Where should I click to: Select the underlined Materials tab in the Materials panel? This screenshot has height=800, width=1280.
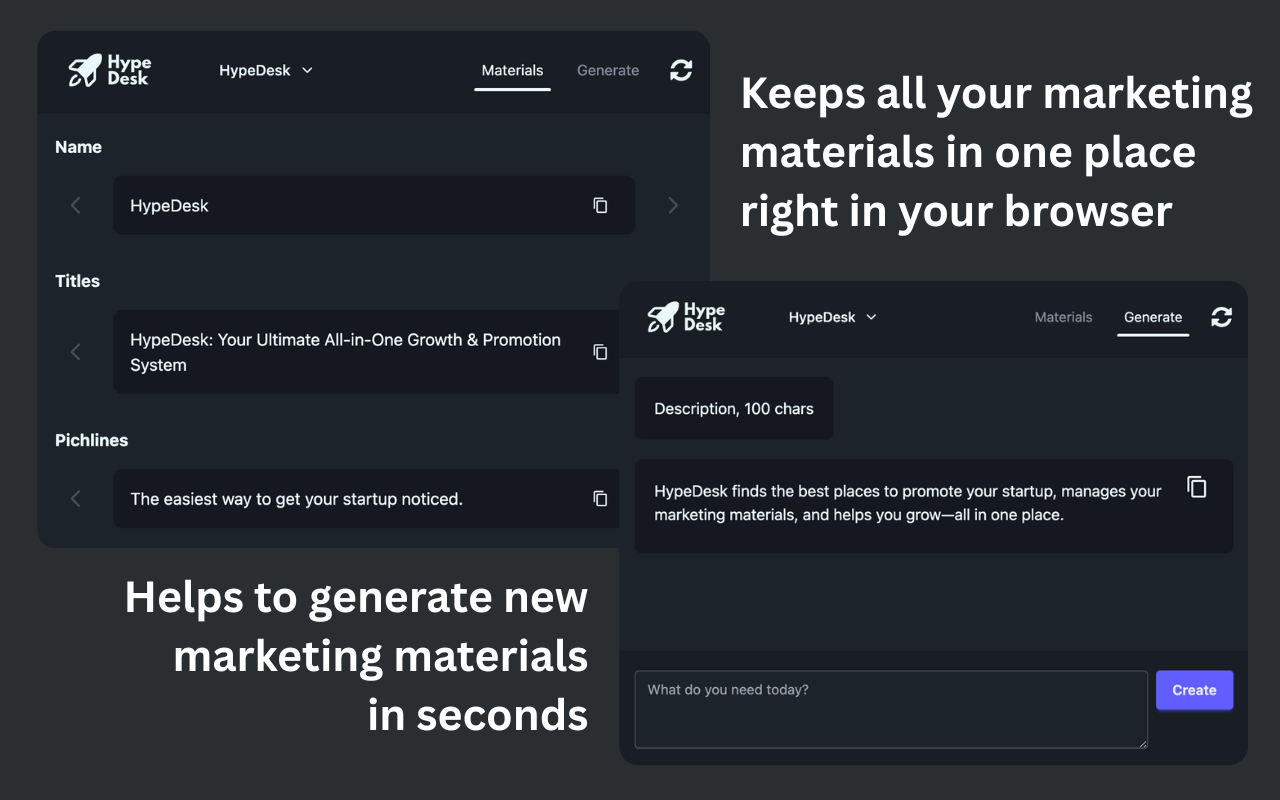click(512, 71)
